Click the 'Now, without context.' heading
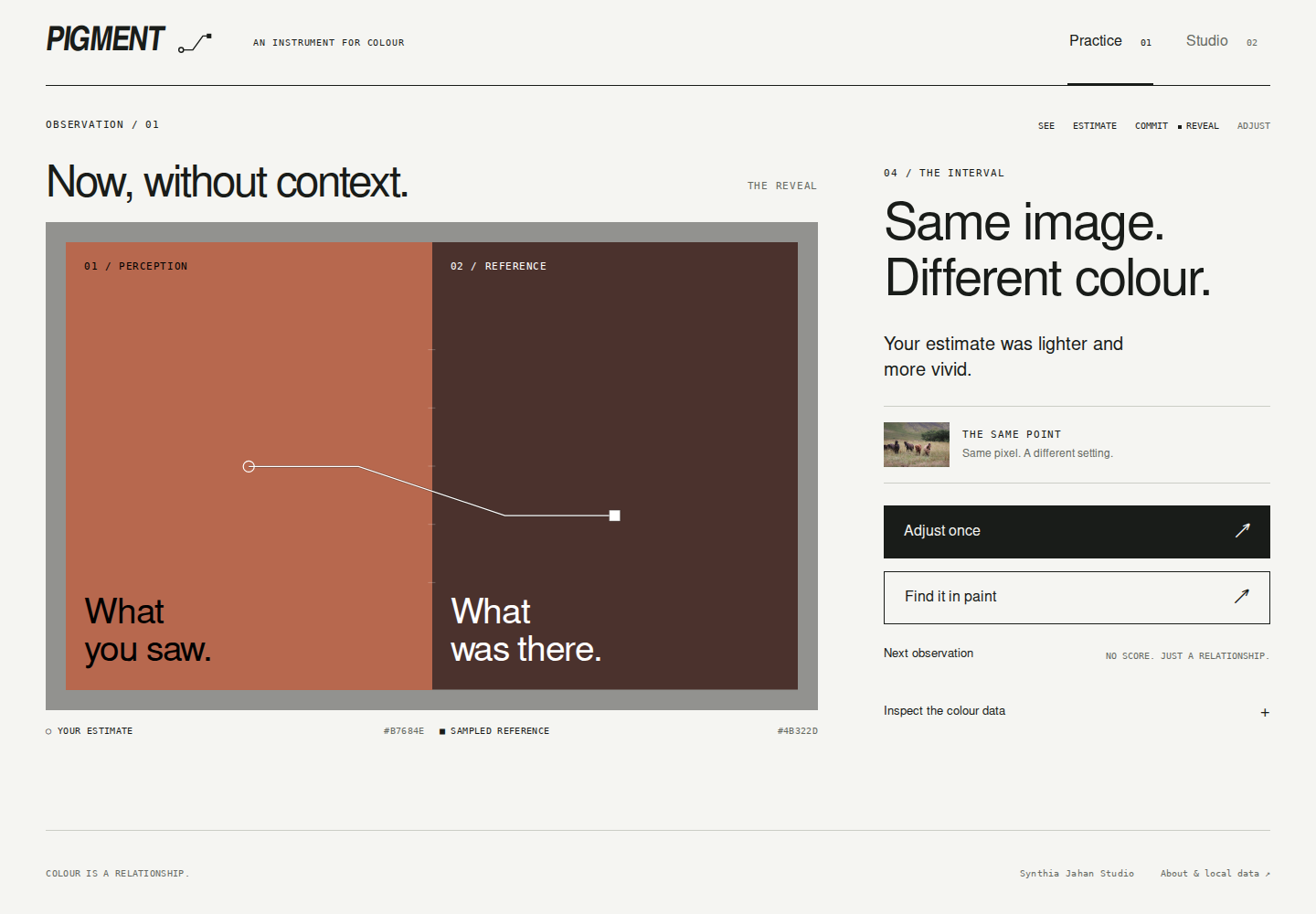This screenshot has width=1316, height=914. click(227, 182)
